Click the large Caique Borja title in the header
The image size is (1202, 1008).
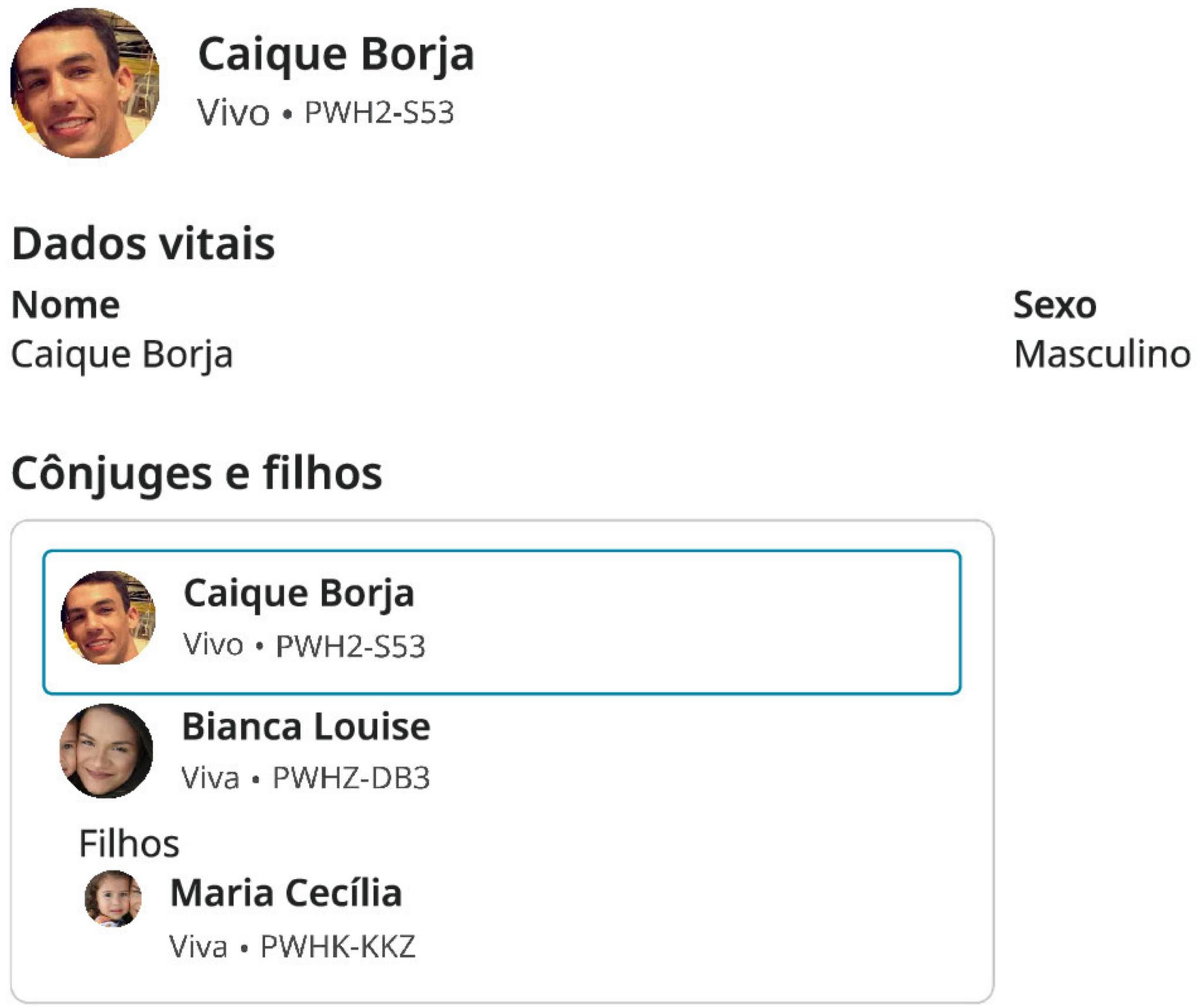[336, 55]
